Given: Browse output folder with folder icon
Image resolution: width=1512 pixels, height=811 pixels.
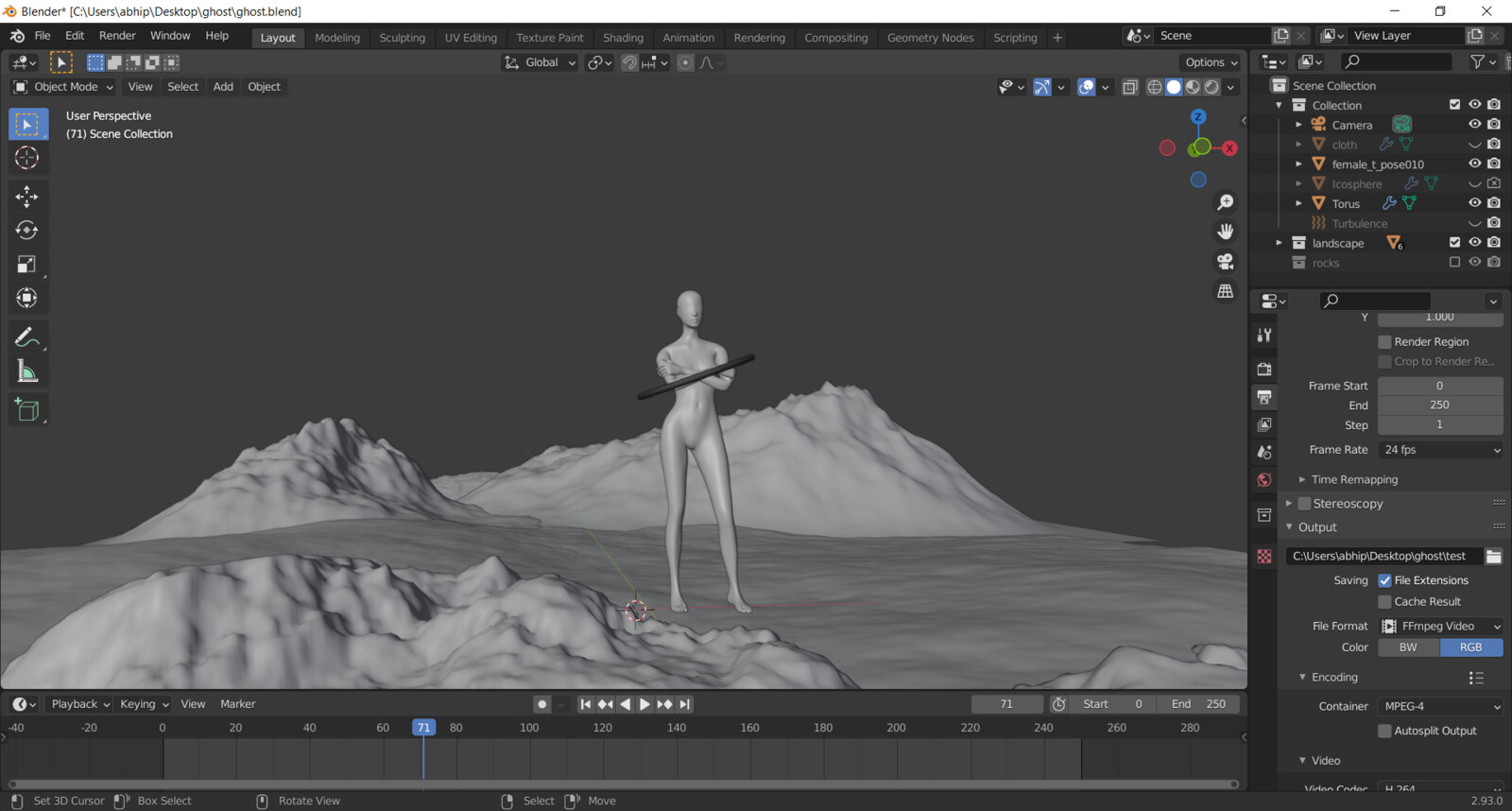Looking at the screenshot, I should pos(1494,556).
